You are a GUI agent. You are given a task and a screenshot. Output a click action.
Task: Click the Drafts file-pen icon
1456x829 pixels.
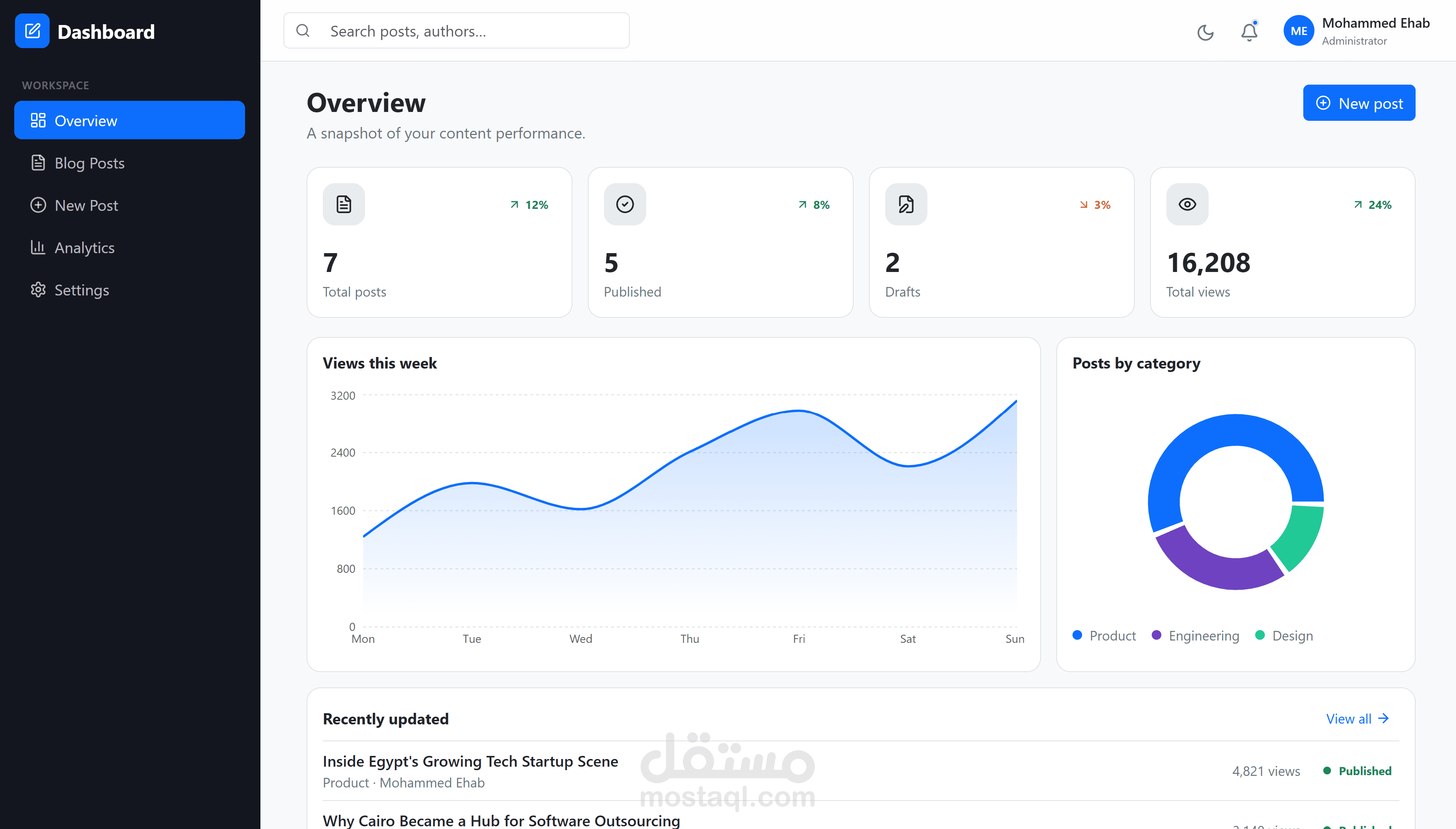[906, 204]
